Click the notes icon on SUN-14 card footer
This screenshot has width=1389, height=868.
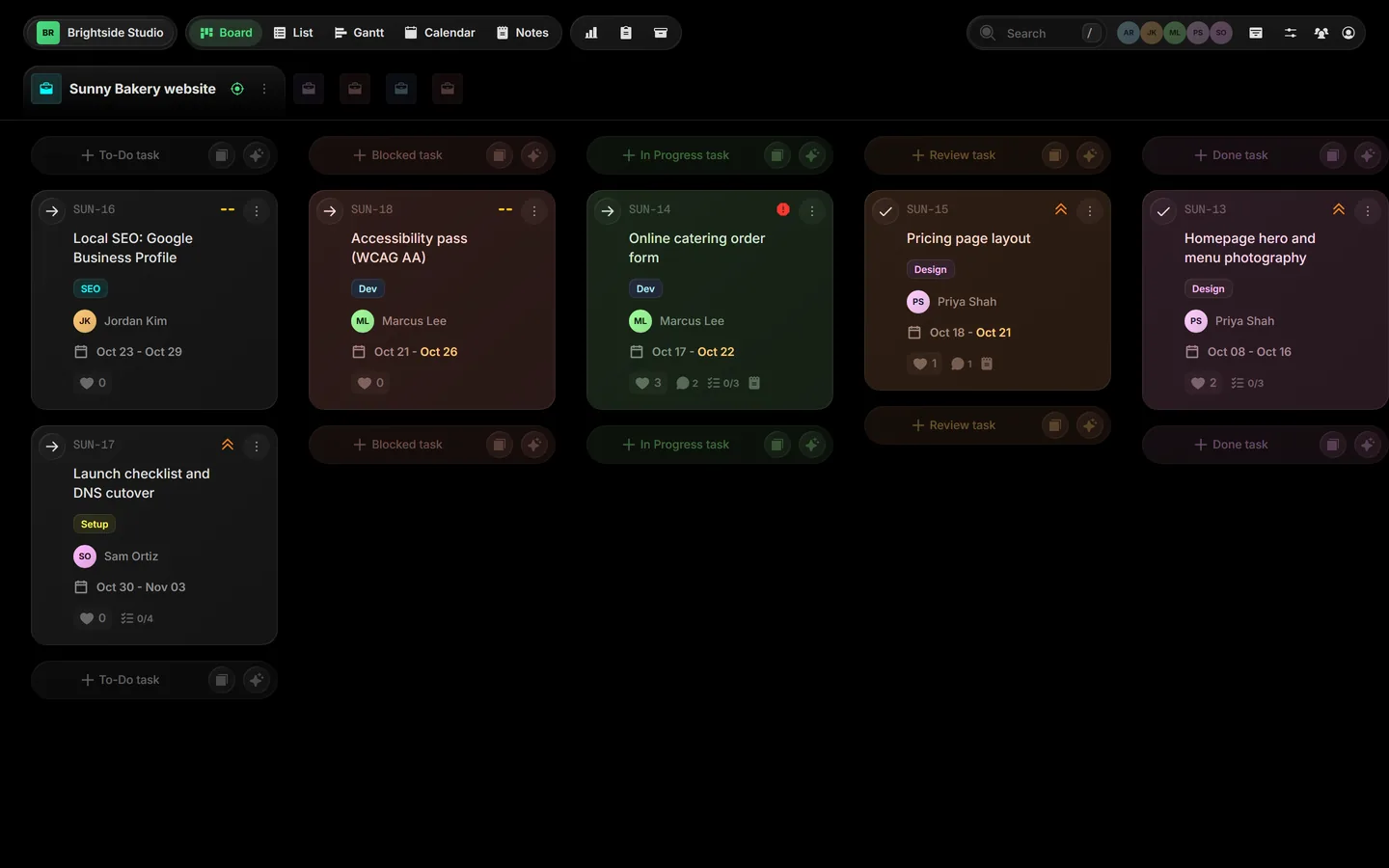tap(754, 383)
